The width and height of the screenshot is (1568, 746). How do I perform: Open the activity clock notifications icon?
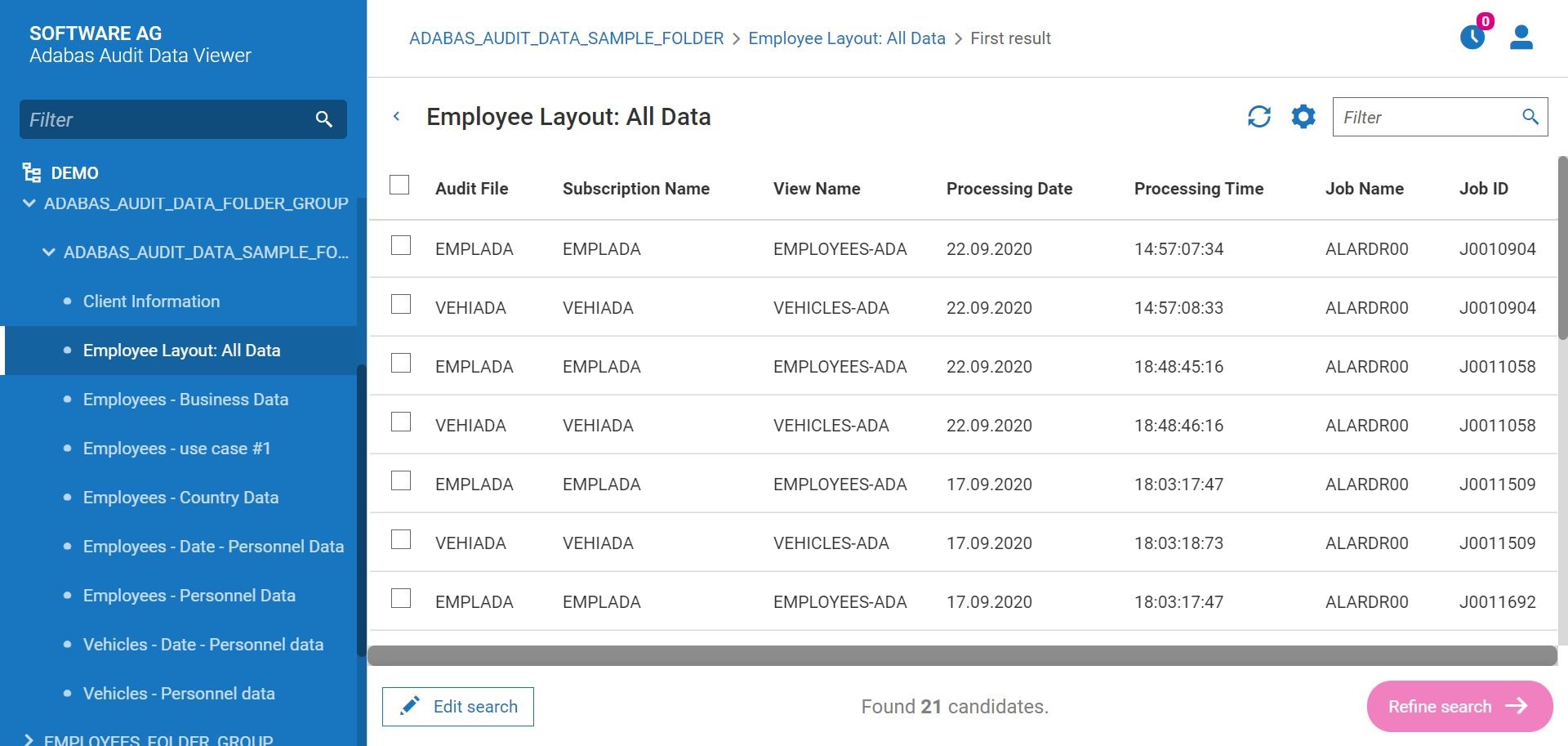click(x=1472, y=38)
